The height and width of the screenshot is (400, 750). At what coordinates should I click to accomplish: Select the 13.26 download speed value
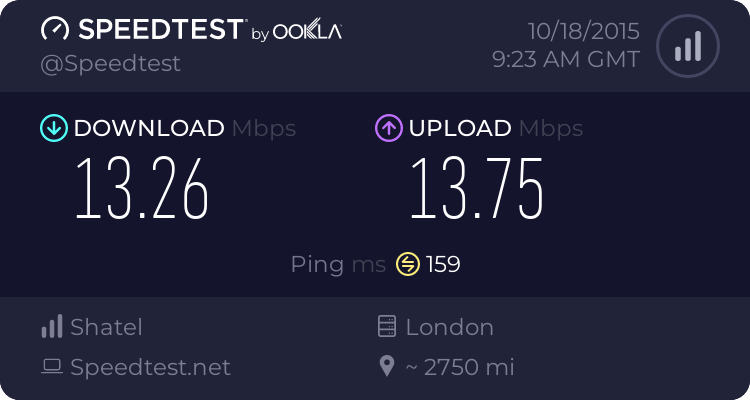coord(142,189)
